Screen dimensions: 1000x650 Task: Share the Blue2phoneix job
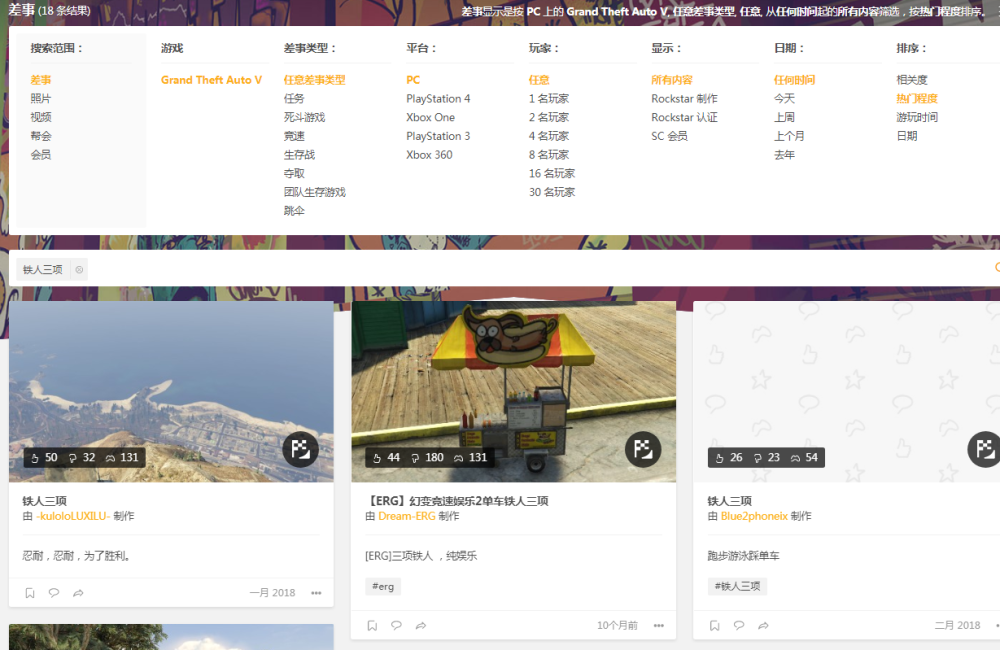coord(763,626)
